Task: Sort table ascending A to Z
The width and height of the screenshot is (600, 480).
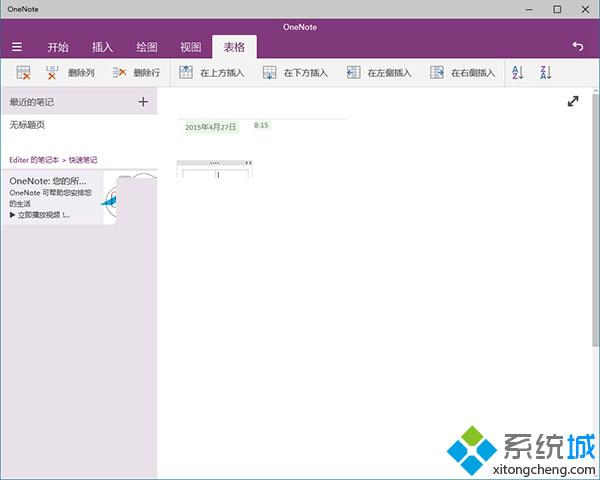Action: 517,72
